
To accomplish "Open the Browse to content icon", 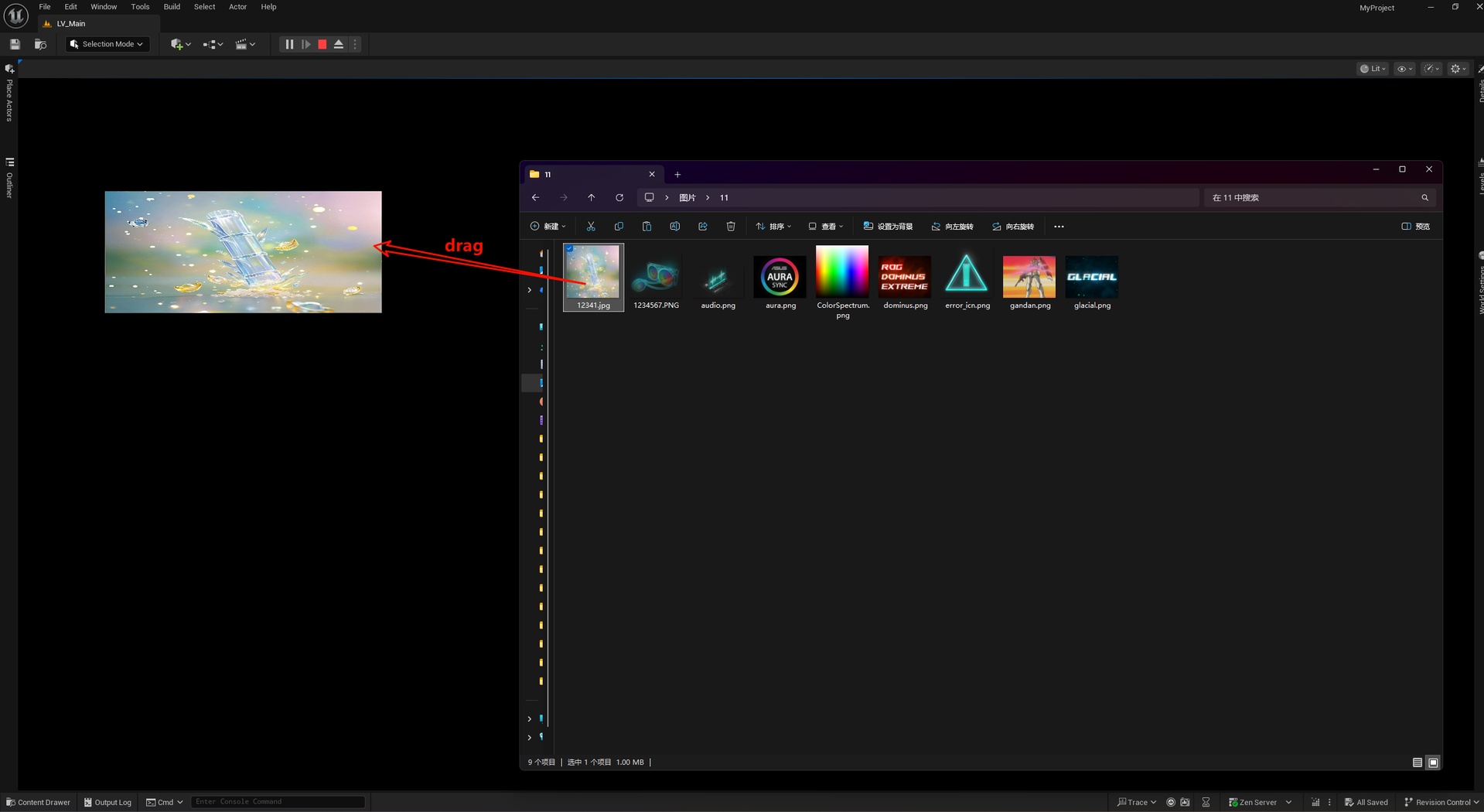I will tap(40, 44).
